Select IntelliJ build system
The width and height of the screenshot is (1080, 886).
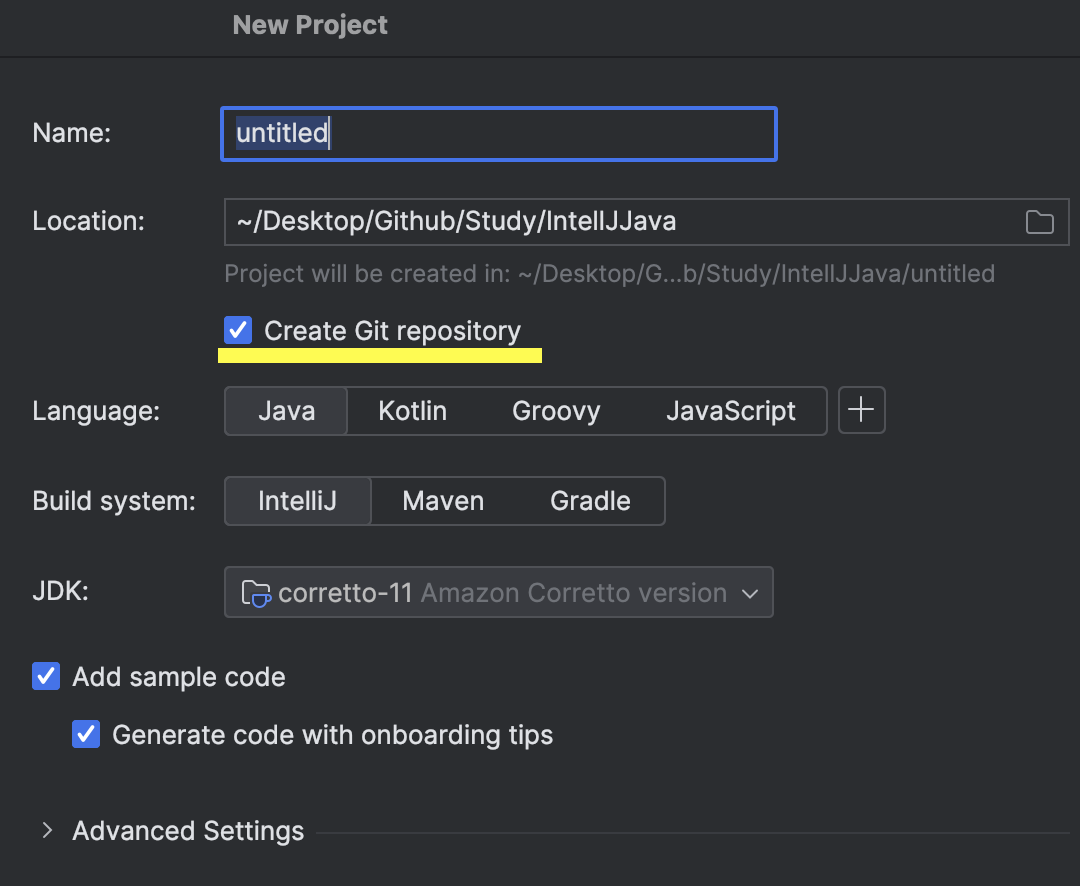click(297, 501)
